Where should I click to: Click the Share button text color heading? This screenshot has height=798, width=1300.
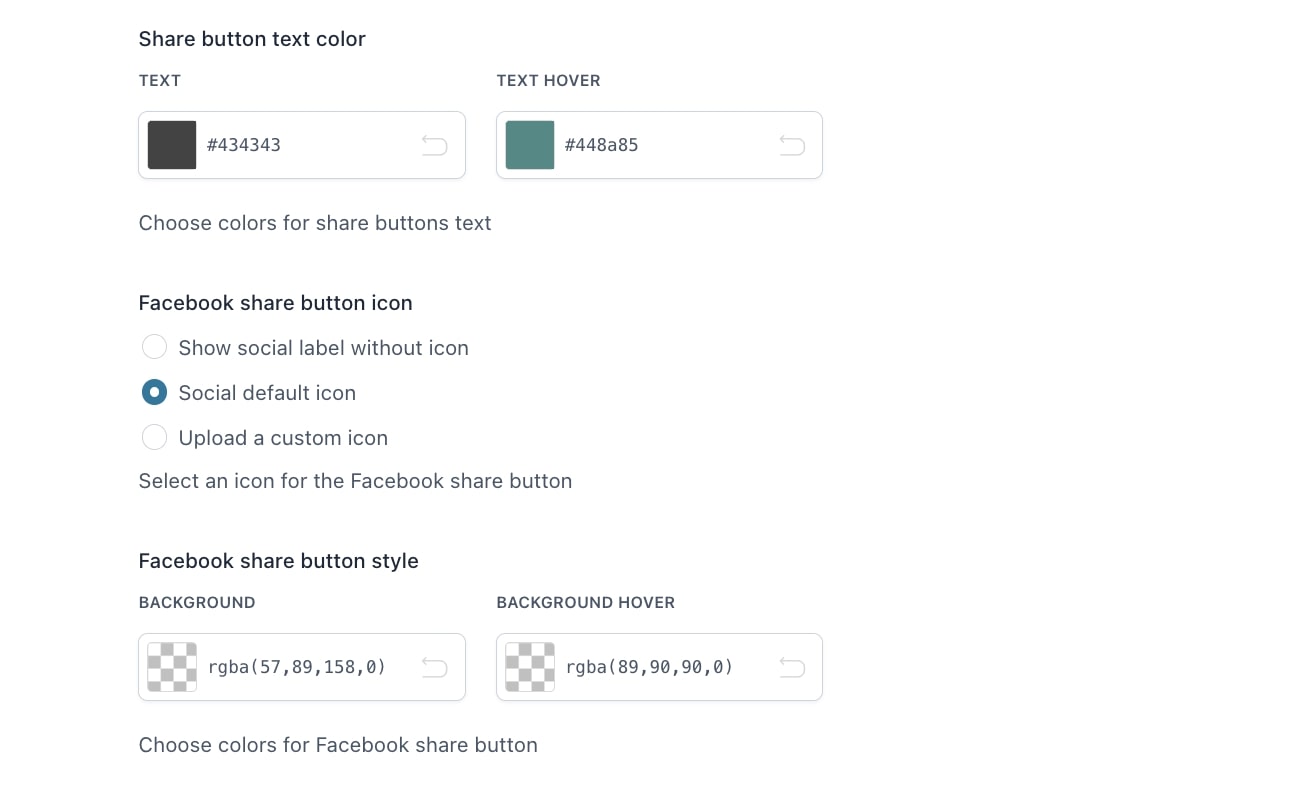252,39
